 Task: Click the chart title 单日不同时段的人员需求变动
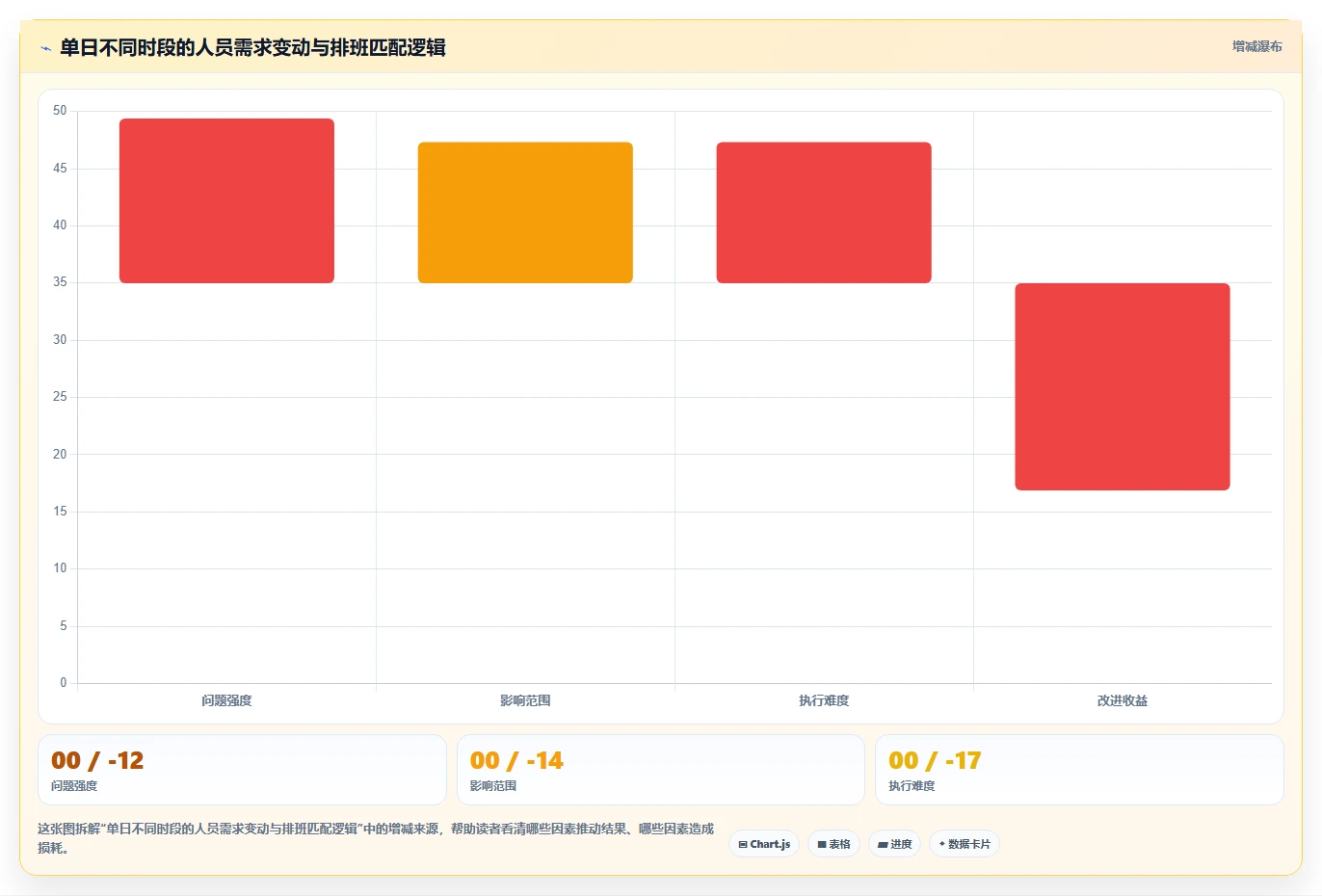(185, 47)
